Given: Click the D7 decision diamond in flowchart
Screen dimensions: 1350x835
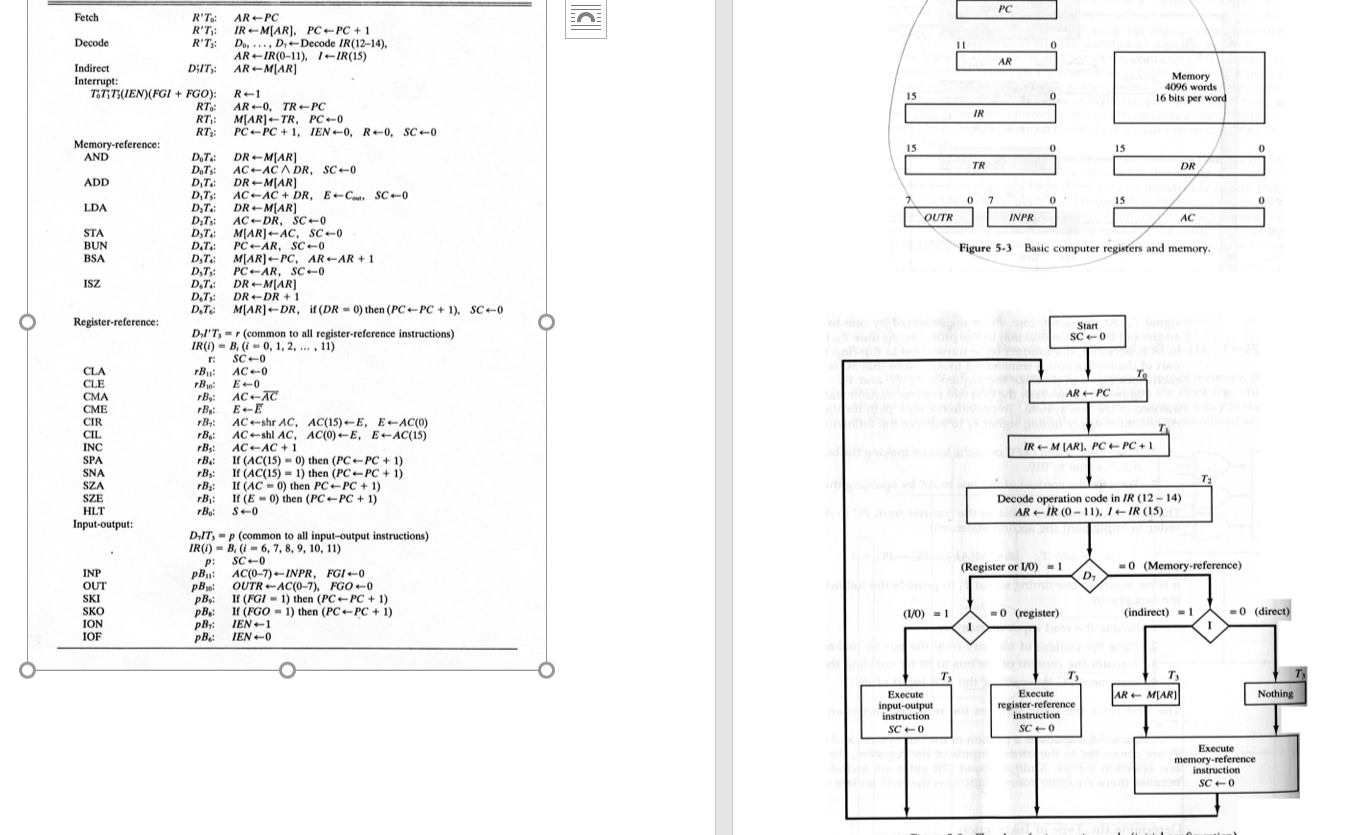Looking at the screenshot, I should 1089,575.
